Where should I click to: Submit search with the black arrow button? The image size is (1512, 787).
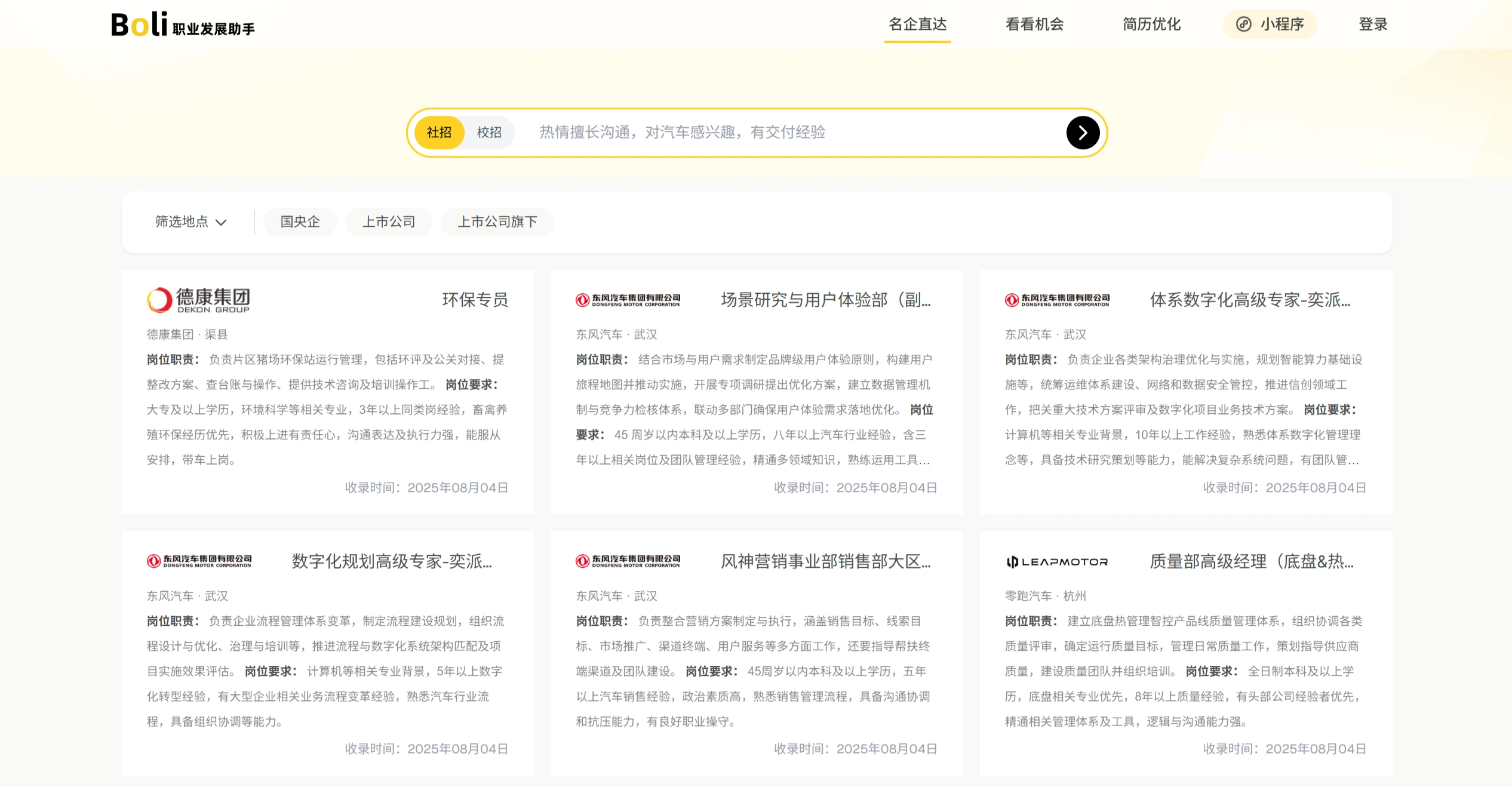(x=1083, y=133)
